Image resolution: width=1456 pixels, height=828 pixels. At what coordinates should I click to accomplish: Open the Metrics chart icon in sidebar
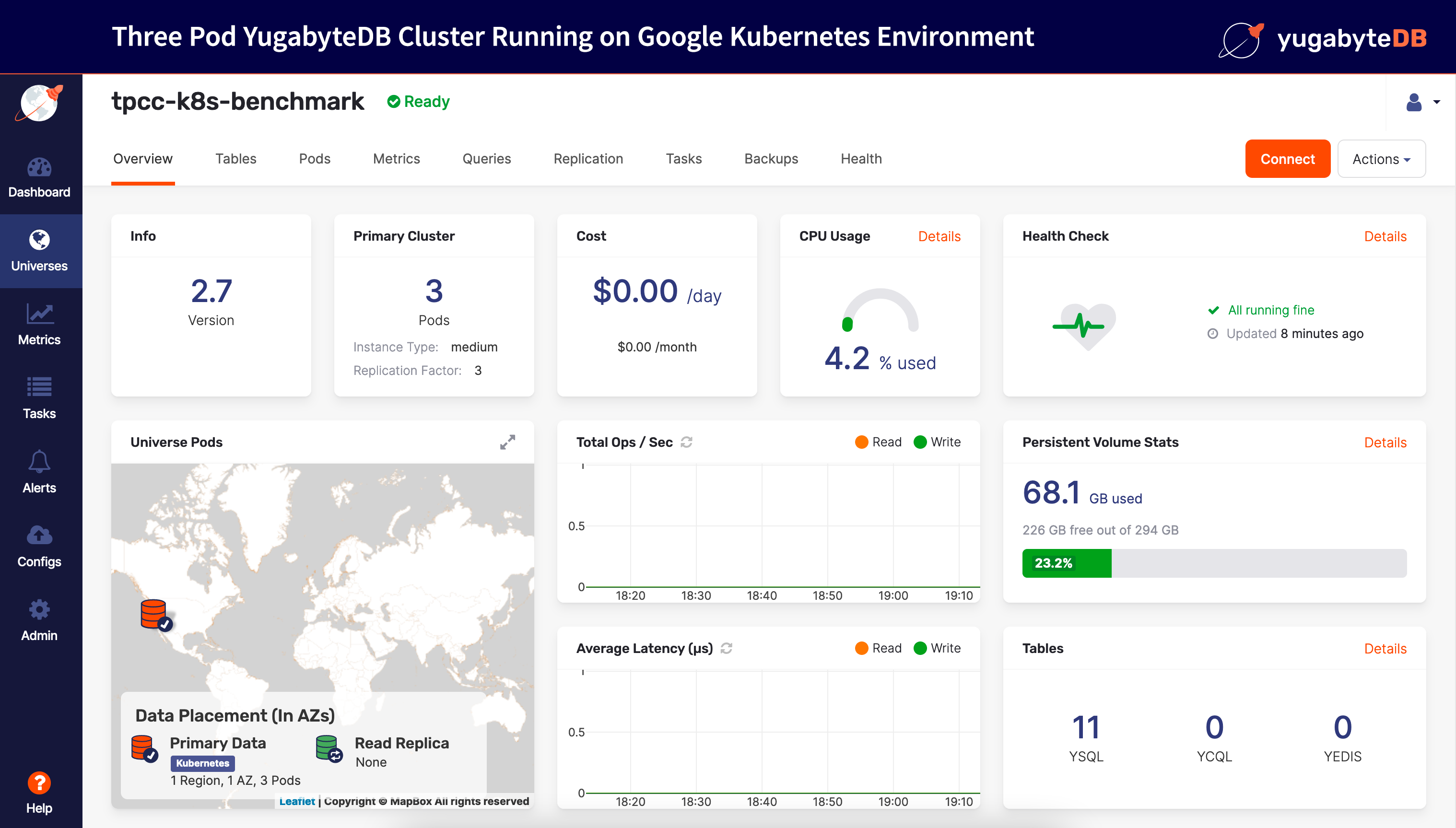tap(39, 314)
